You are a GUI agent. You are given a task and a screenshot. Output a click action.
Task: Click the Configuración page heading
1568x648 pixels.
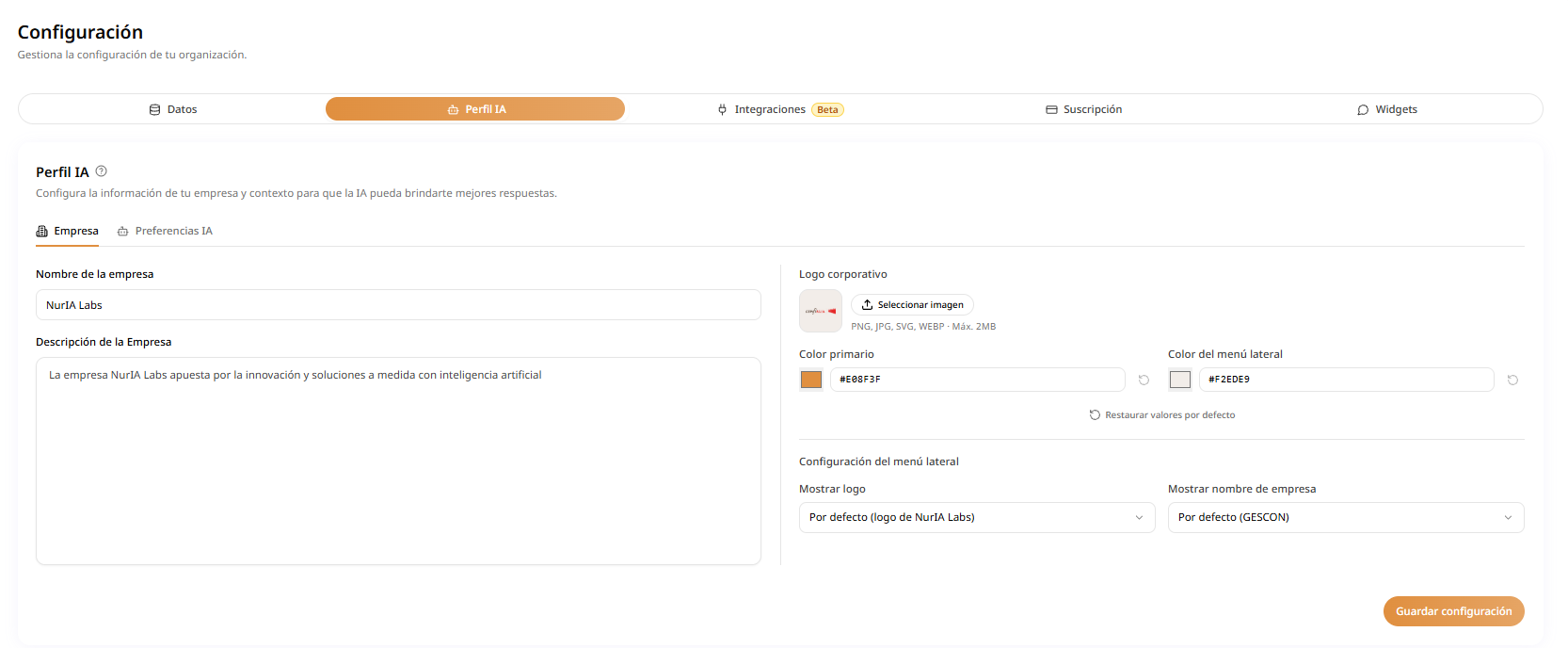pyautogui.click(x=80, y=32)
